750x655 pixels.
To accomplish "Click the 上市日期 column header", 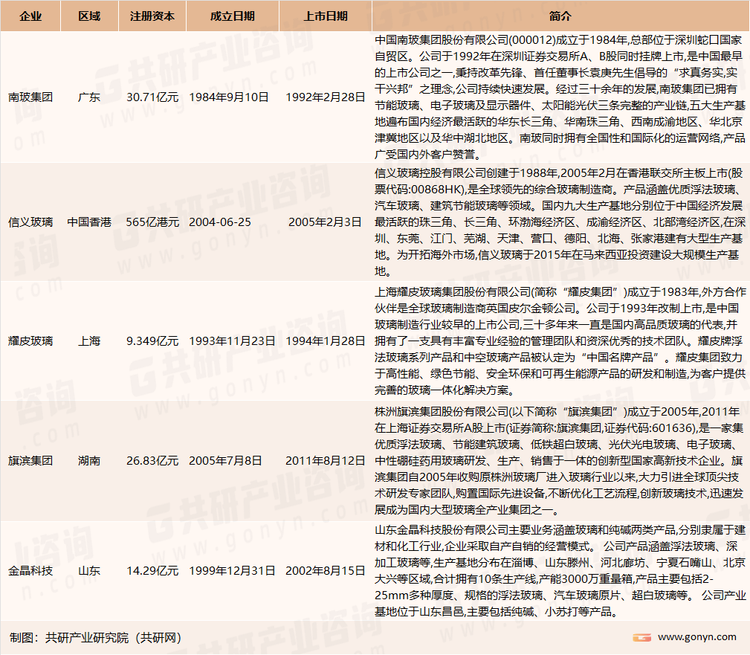I will pos(325,16).
